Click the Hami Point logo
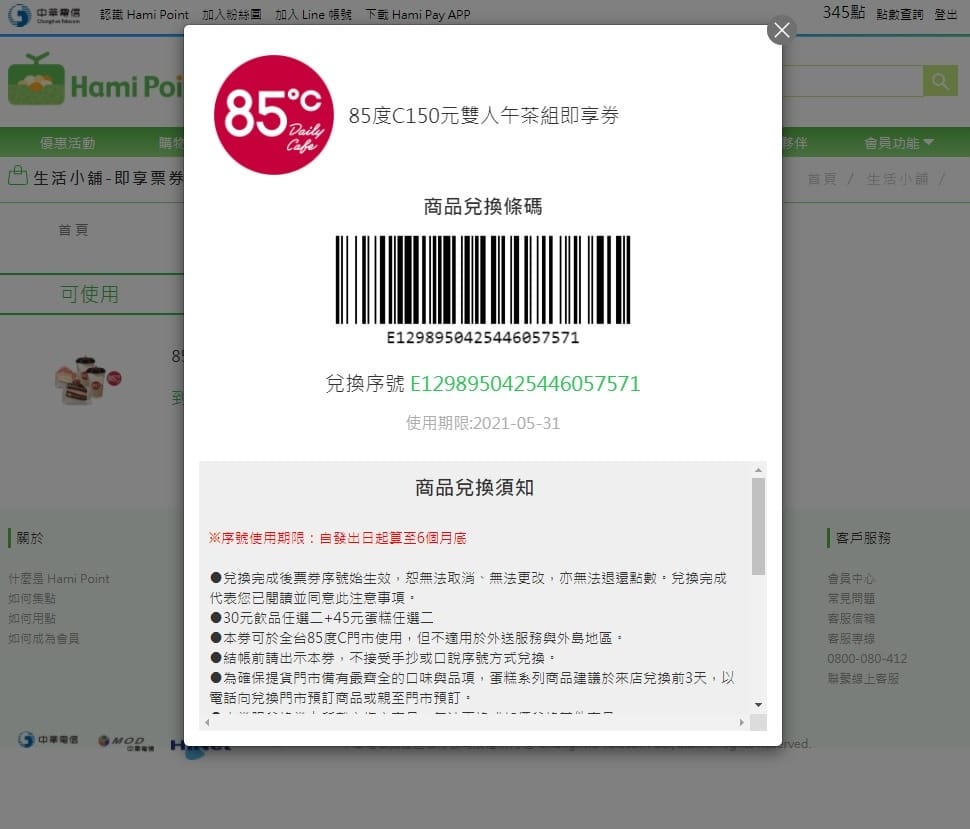Screen dimensions: 970x829 tap(95, 86)
